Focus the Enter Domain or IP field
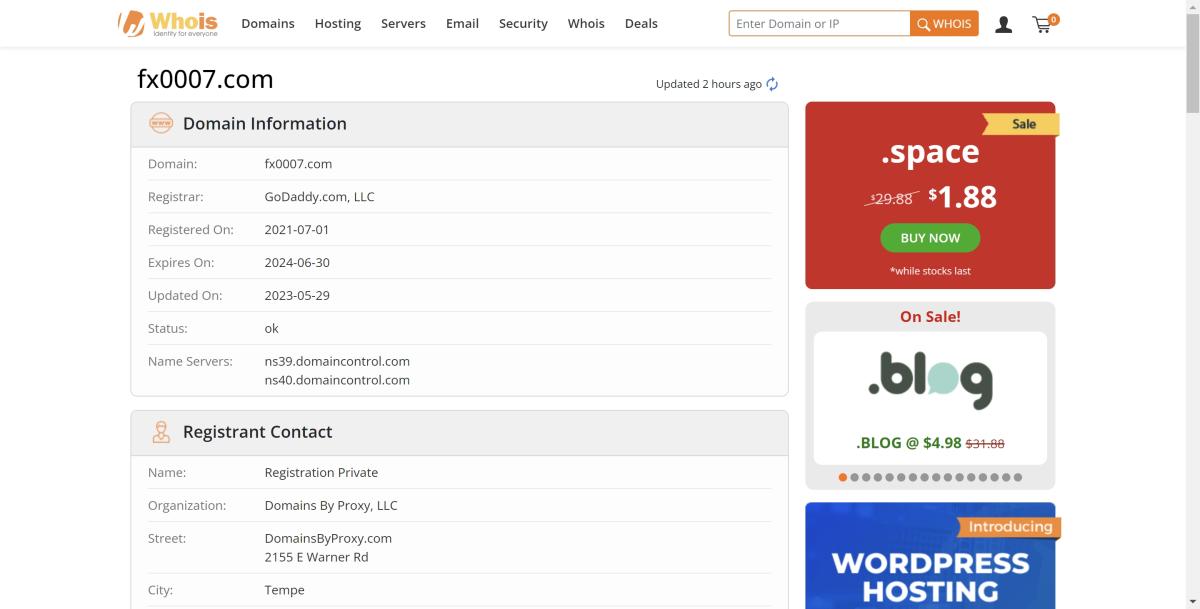This screenshot has width=1200, height=609. [x=819, y=24]
